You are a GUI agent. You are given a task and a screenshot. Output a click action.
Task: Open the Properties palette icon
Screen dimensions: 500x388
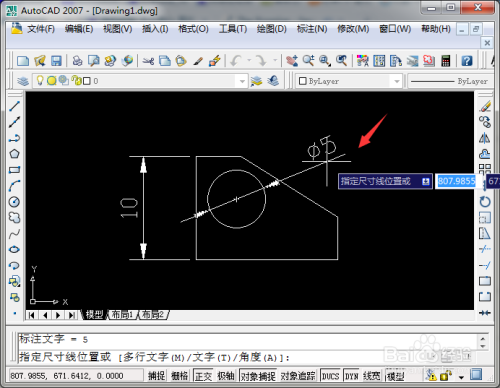(x=362, y=61)
